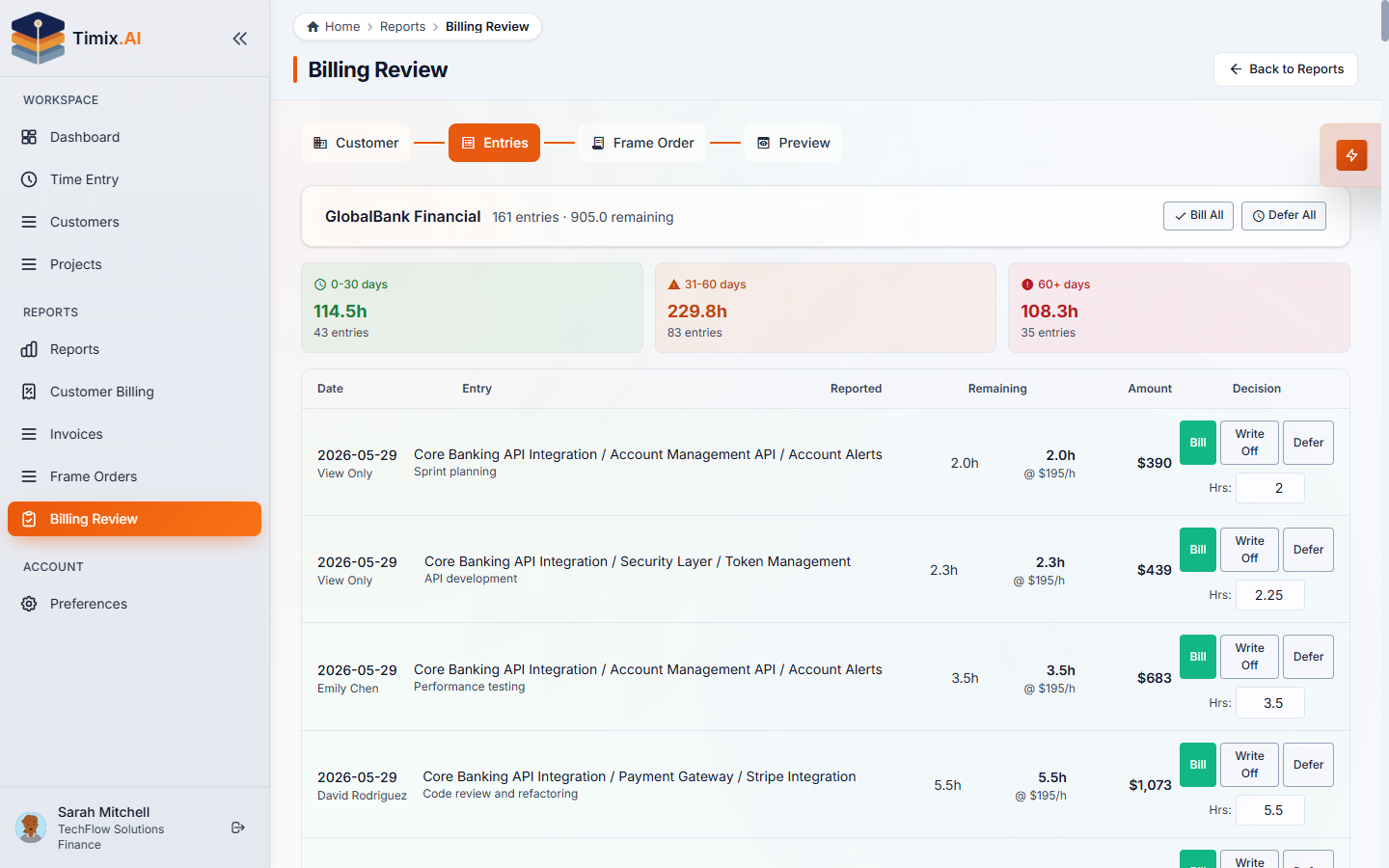The width and height of the screenshot is (1389, 868).
Task: Click Bill All button
Action: [1198, 216]
